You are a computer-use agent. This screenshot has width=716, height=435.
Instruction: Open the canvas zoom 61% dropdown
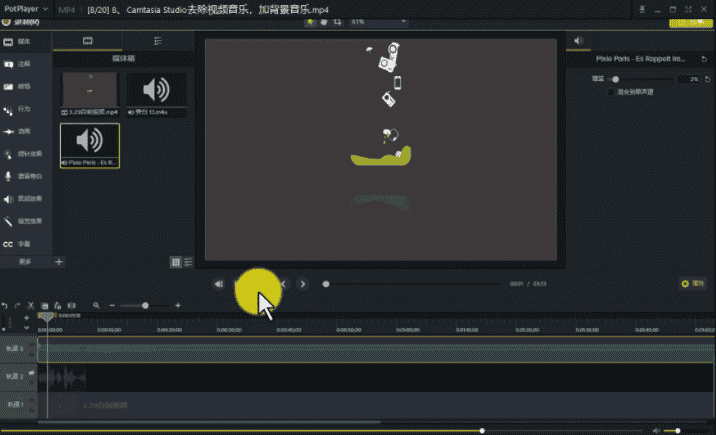[378, 22]
